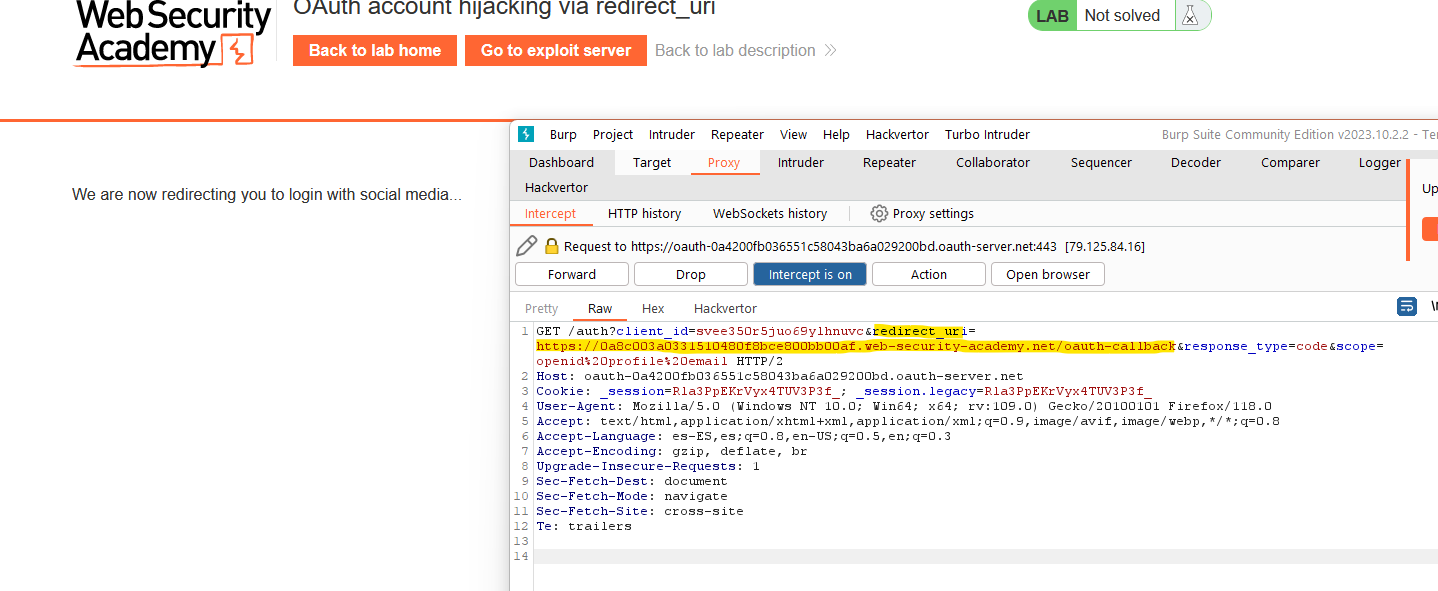
Task: Open the Comparer tab
Action: (1290, 162)
